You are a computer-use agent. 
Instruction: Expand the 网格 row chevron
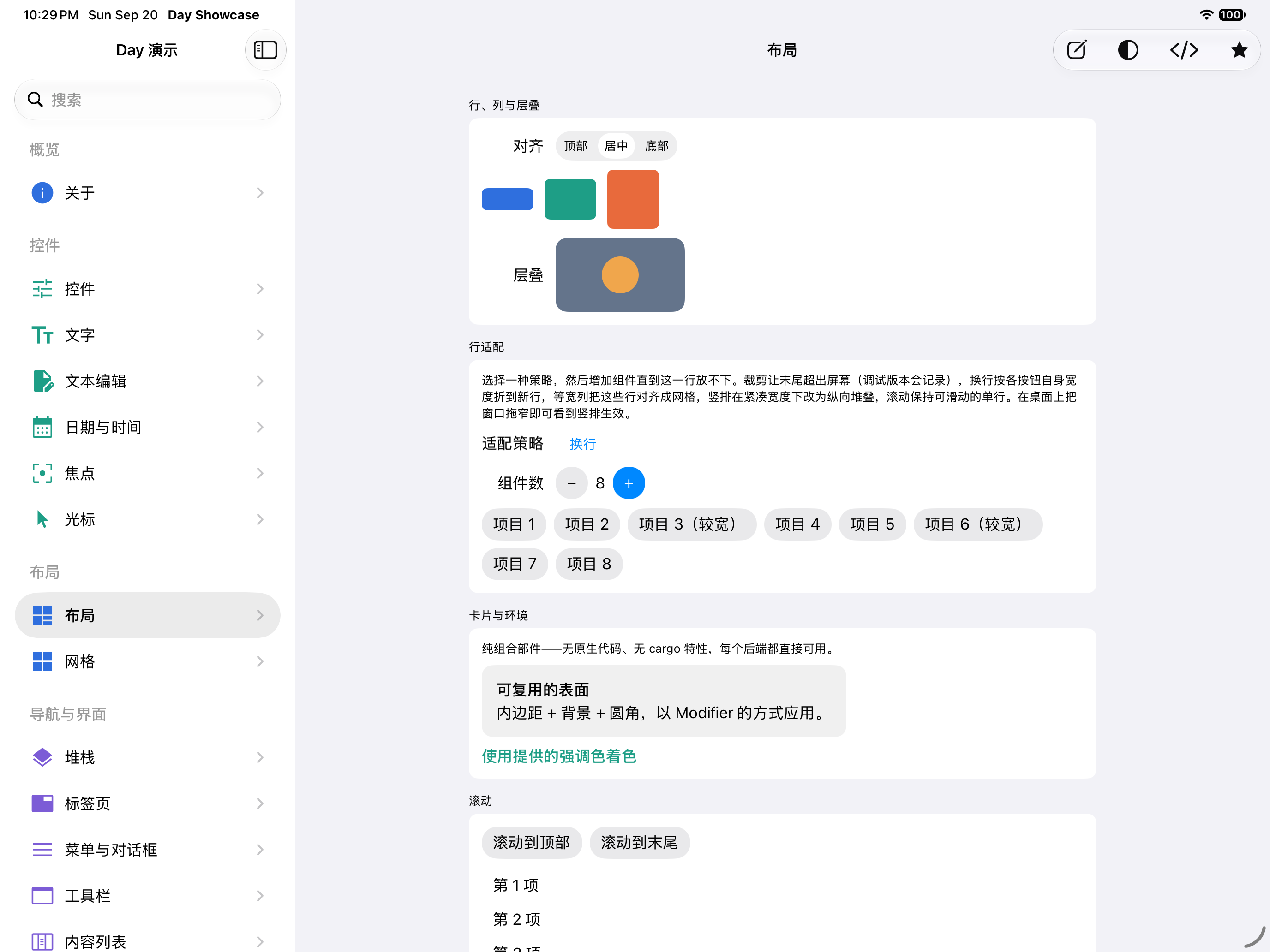pos(260,661)
